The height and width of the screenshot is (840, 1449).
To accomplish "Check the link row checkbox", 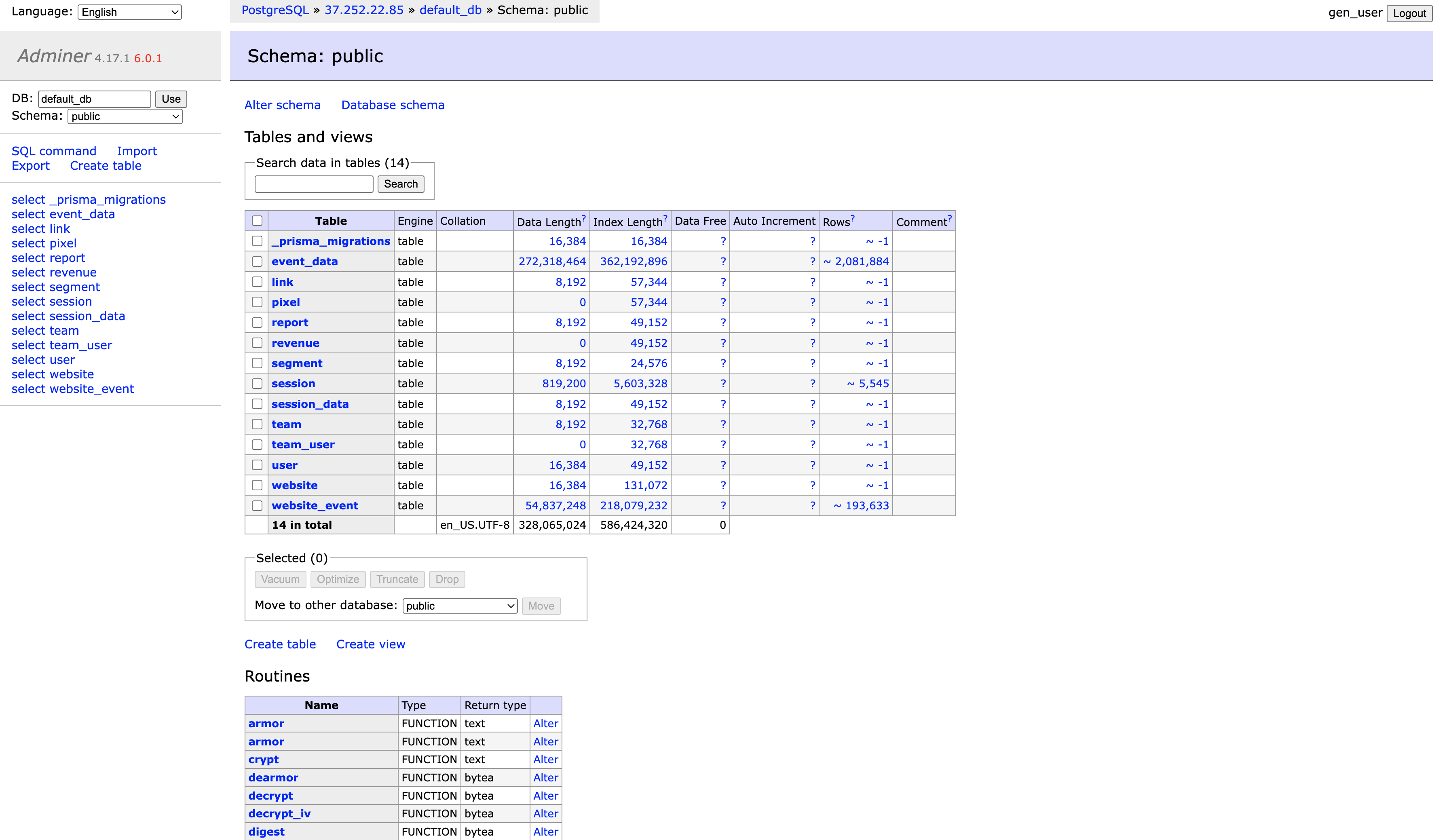I will (x=257, y=282).
